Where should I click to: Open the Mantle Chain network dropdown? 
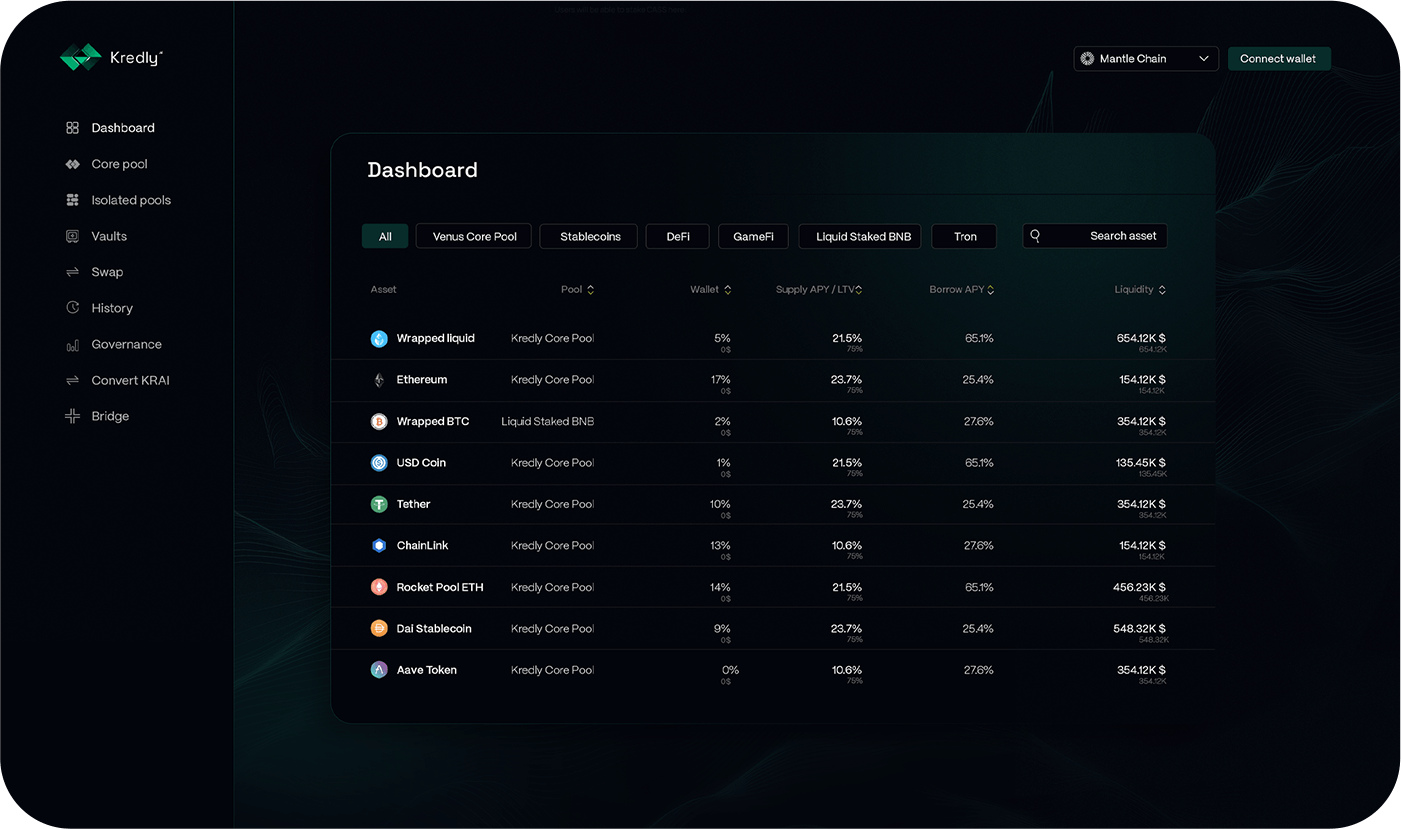1146,59
